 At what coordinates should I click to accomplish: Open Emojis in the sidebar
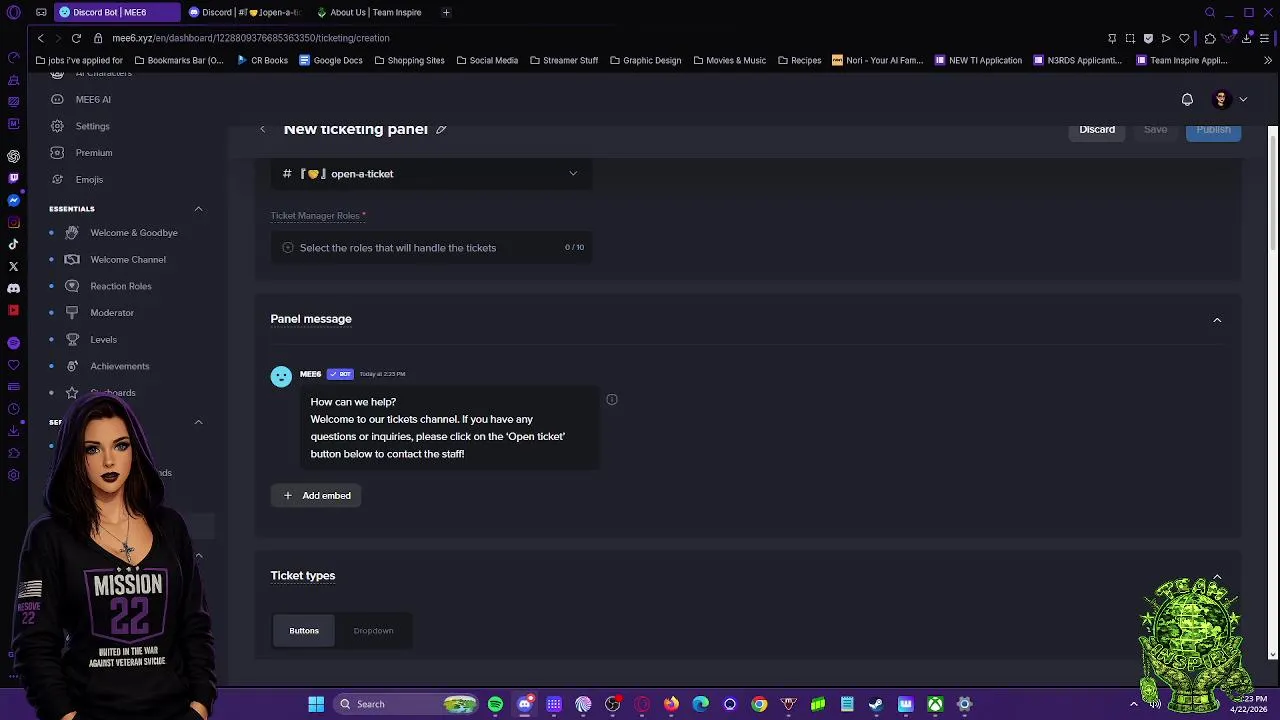(x=89, y=180)
